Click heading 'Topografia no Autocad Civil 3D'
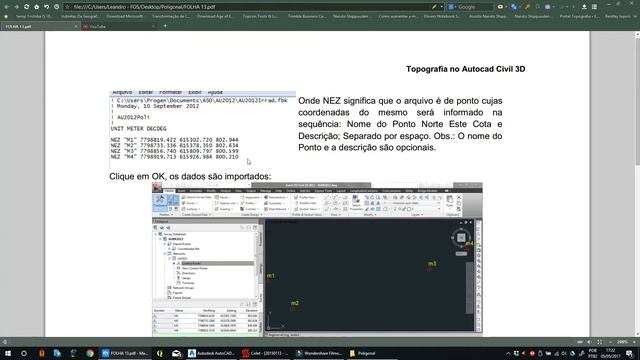Viewport: 640px width, 360px height. pos(465,69)
